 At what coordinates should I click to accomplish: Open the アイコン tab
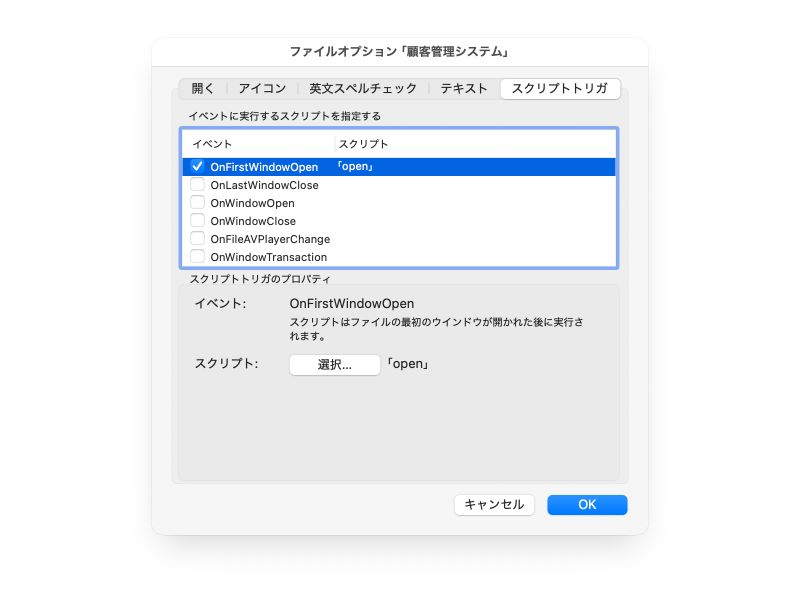262,89
